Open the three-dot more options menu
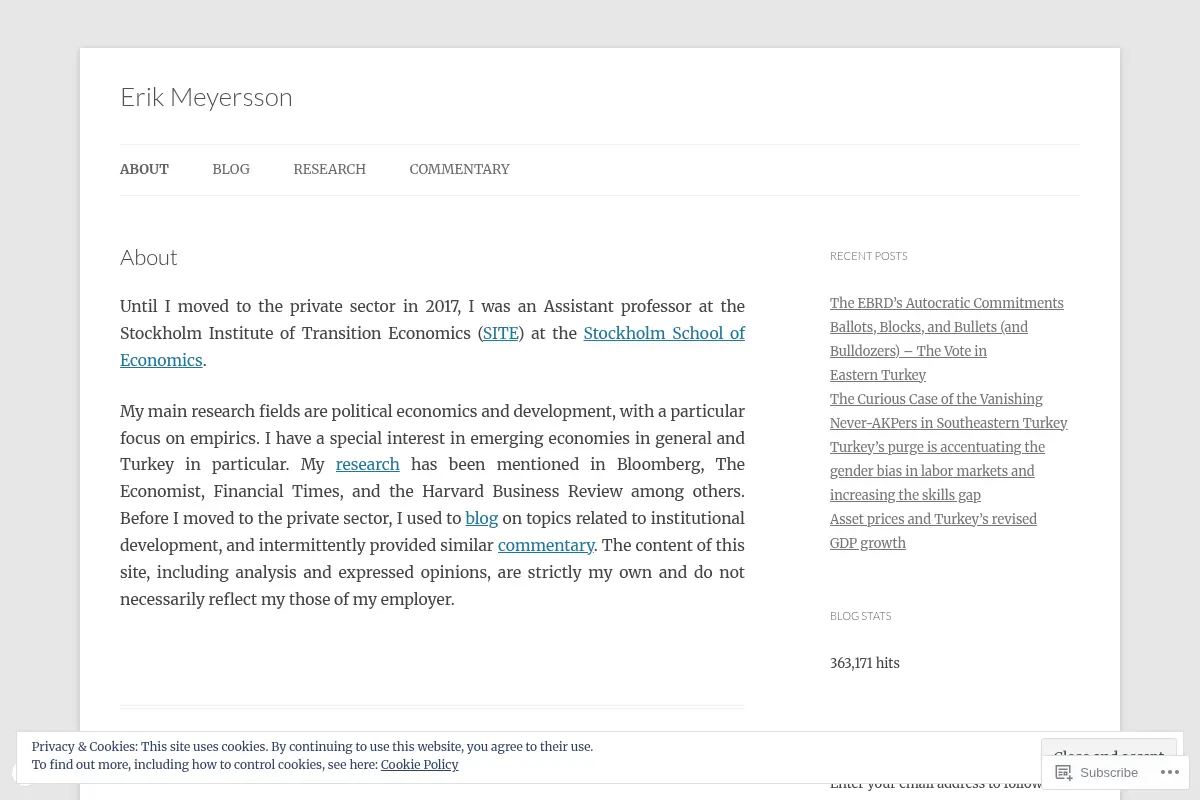The image size is (1200, 800). [1170, 772]
